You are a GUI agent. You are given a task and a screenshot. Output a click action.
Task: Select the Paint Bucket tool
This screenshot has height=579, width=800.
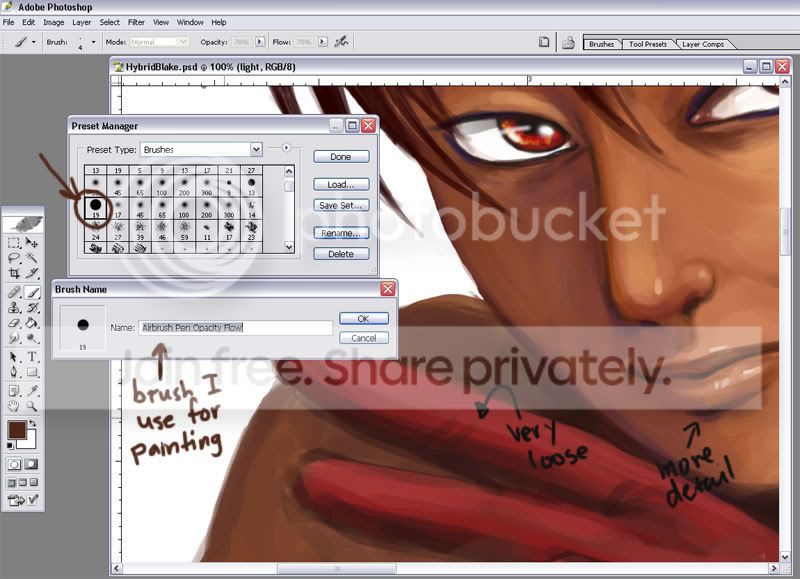tap(32, 323)
